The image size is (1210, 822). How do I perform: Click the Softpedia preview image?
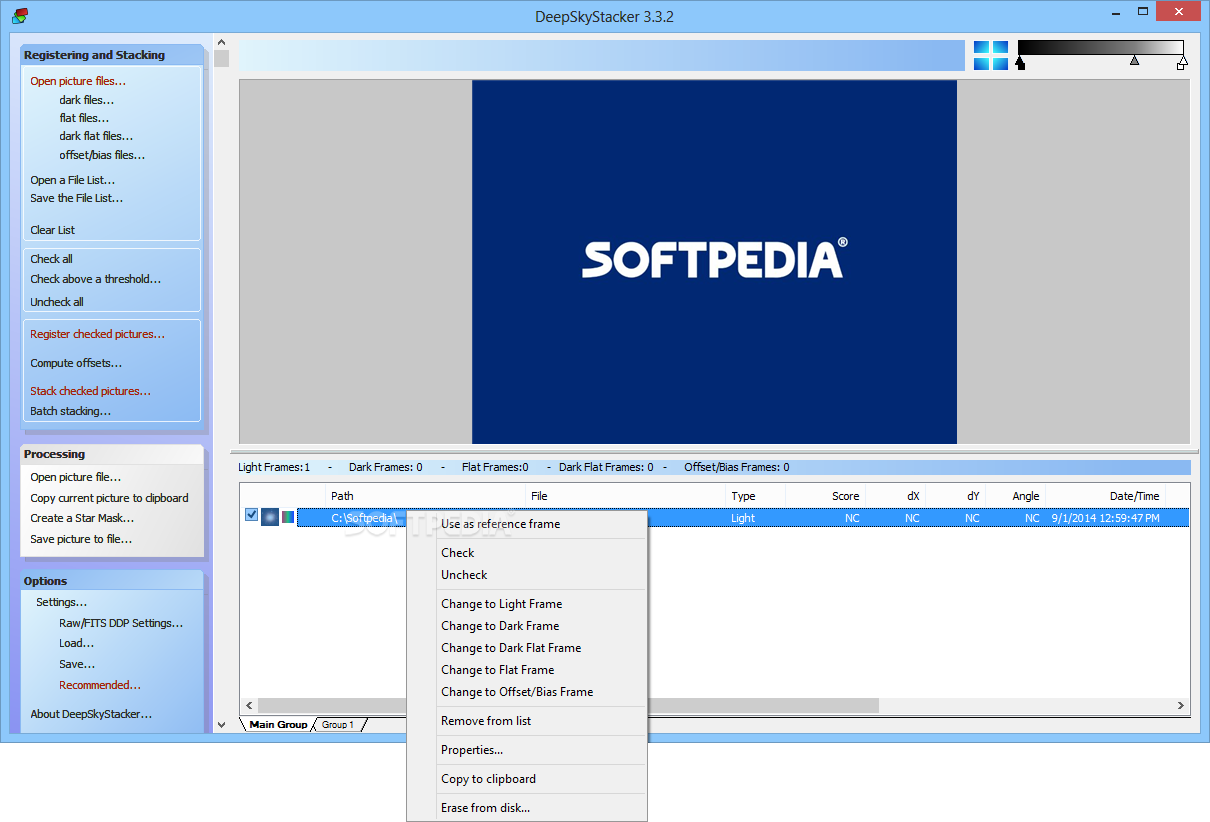tap(714, 262)
